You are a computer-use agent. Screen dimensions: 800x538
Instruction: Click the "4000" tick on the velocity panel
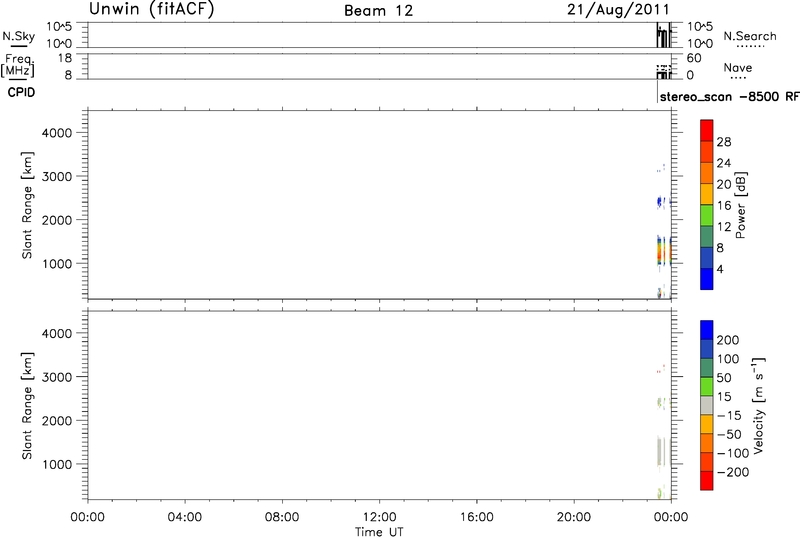click(56, 333)
